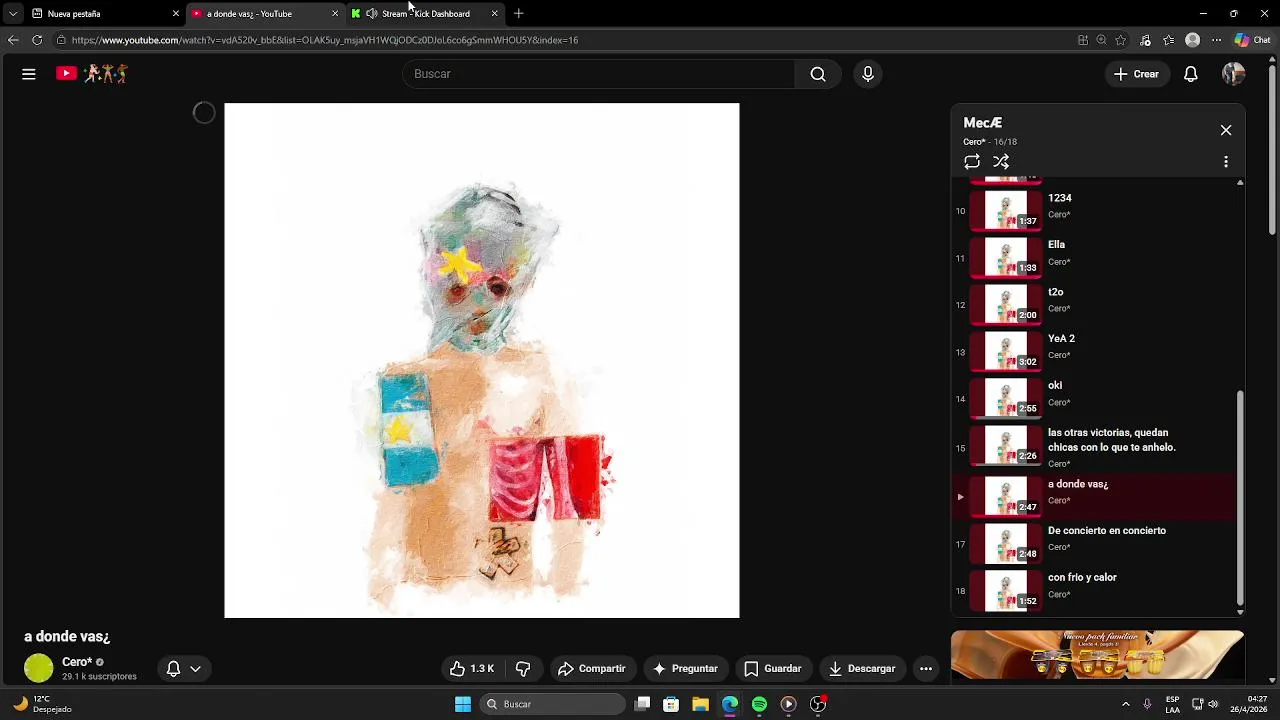The width and height of the screenshot is (1280, 720).
Task: Open taskbar weather widget 12°C
Action: tap(42, 704)
